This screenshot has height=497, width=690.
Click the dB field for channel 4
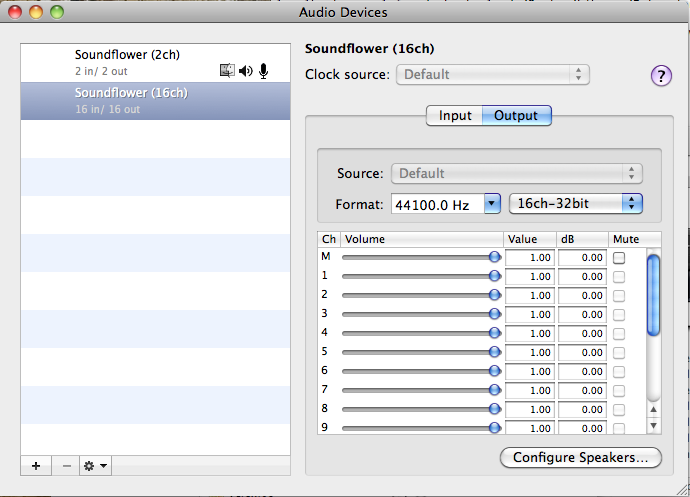(x=582, y=333)
